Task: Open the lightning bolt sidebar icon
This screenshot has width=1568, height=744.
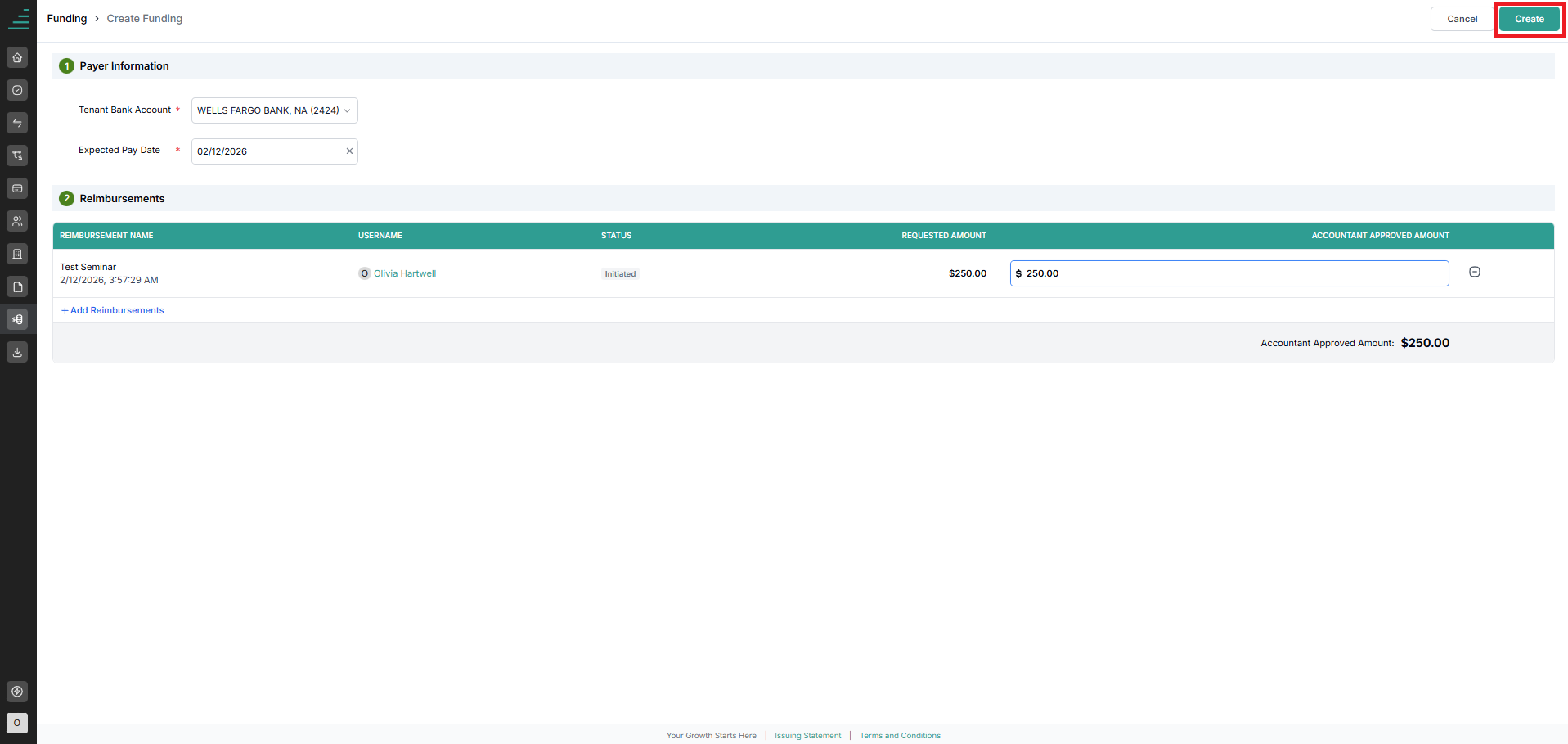Action: (x=17, y=692)
